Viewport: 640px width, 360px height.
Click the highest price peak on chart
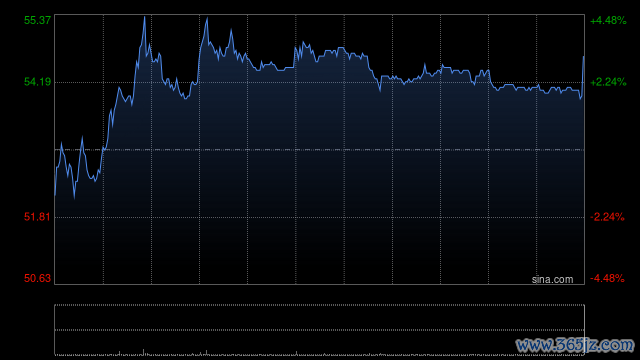(x=144, y=17)
